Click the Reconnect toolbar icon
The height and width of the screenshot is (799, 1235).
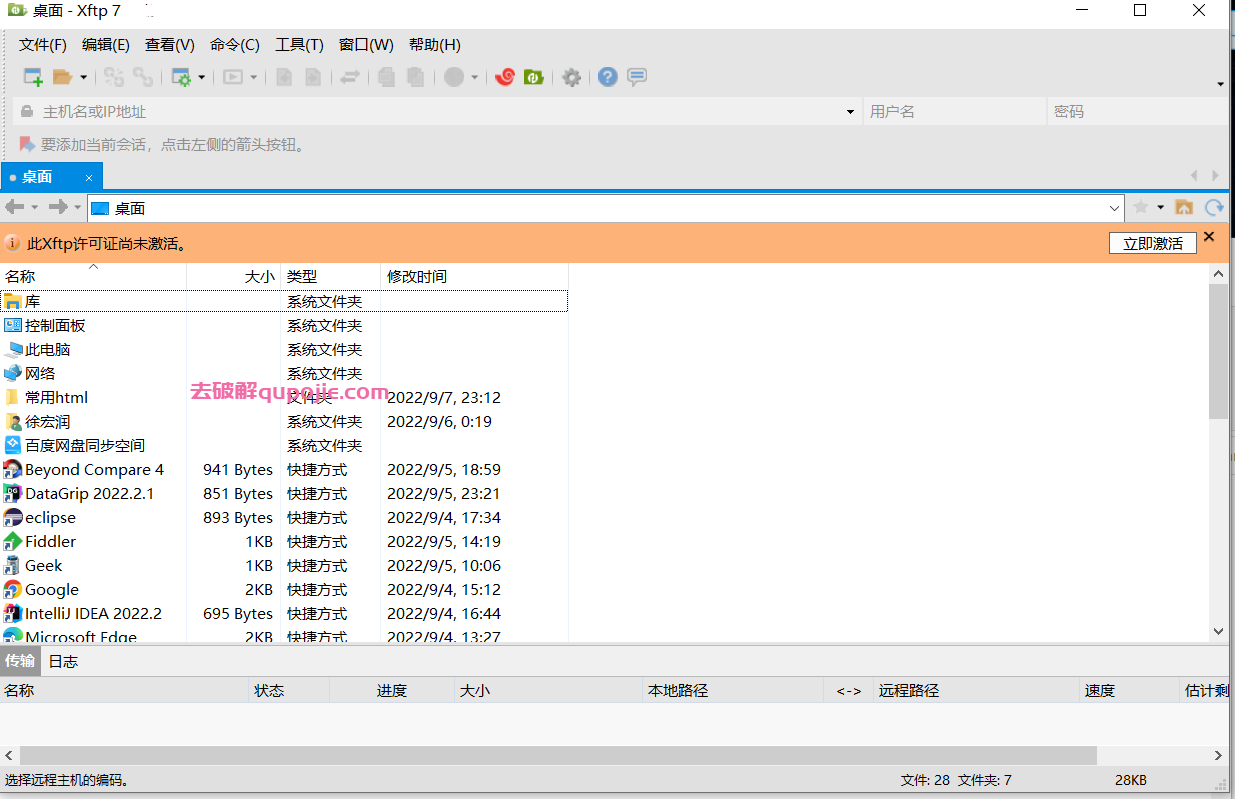click(x=114, y=77)
